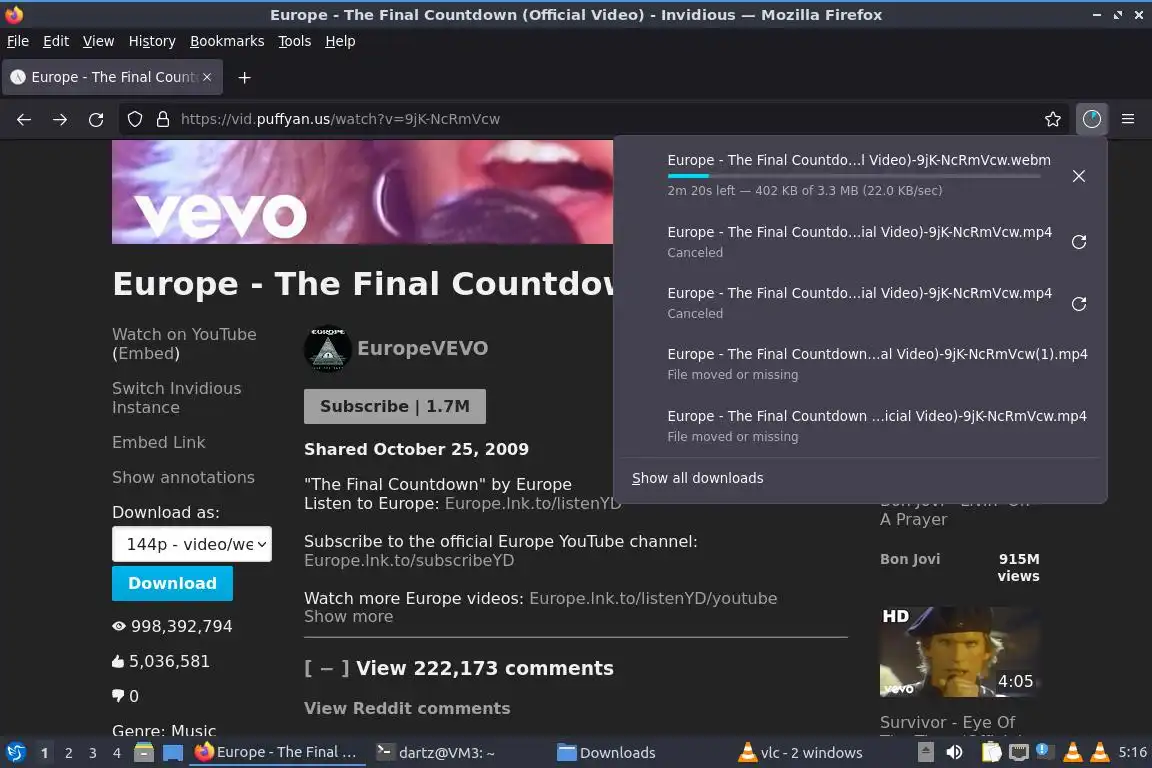Open the View menu
Viewport: 1152px width, 768px height.
click(x=98, y=41)
